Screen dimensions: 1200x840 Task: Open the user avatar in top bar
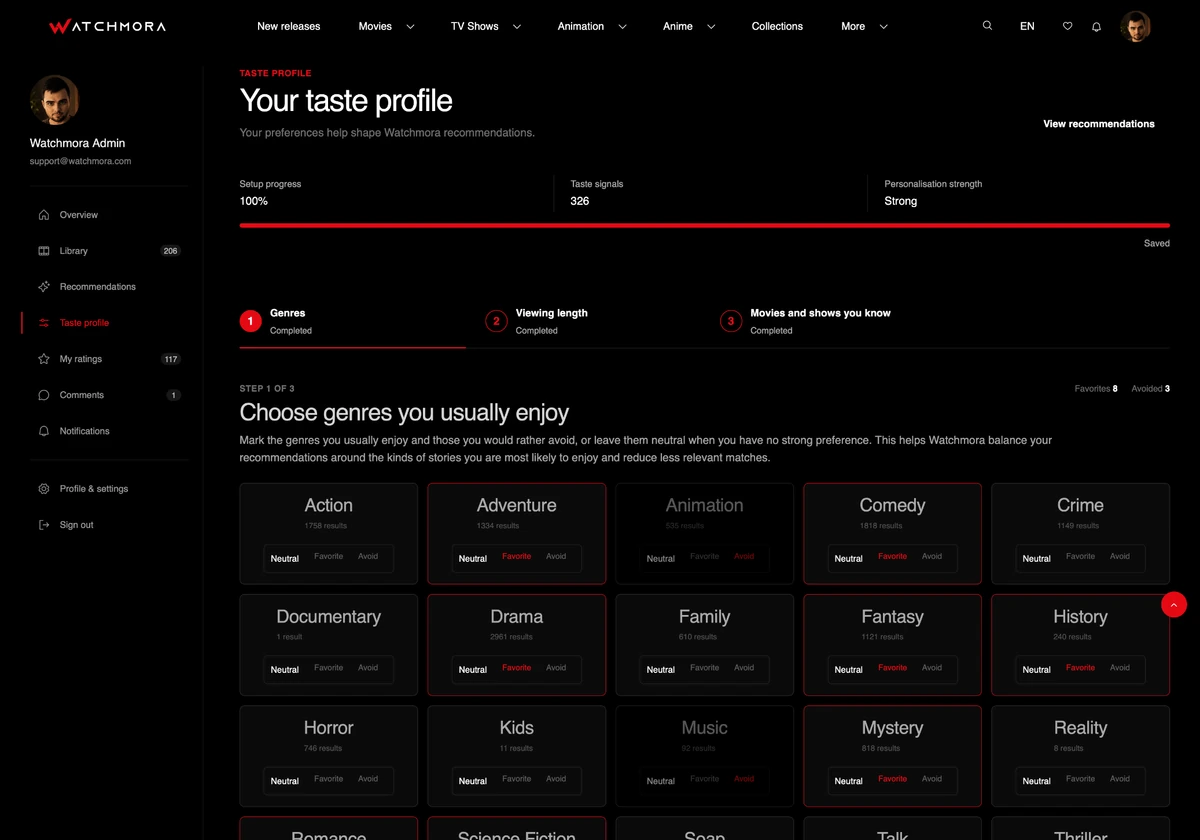[x=1135, y=26]
